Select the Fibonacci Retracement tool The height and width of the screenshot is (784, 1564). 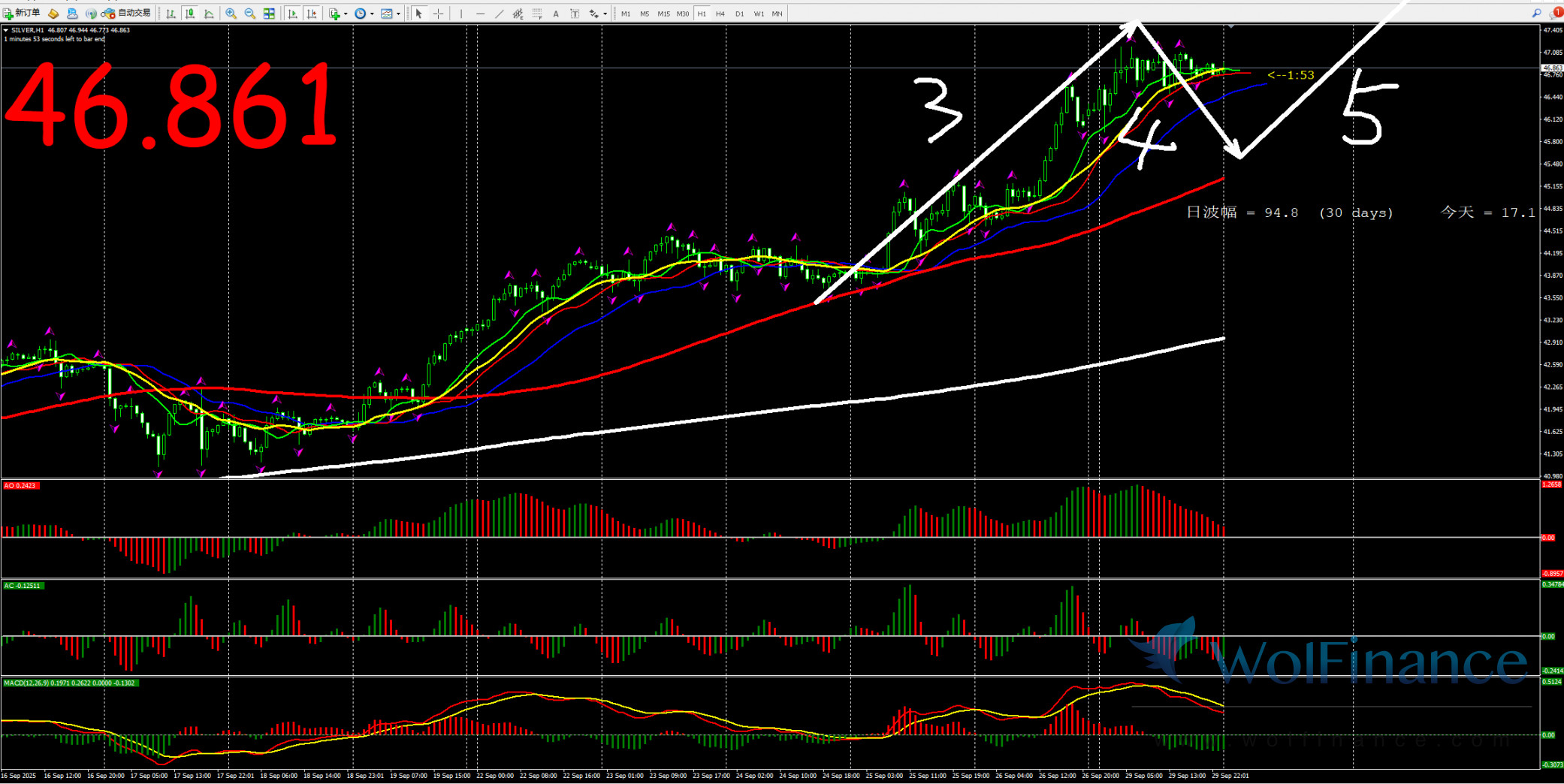pos(537,14)
